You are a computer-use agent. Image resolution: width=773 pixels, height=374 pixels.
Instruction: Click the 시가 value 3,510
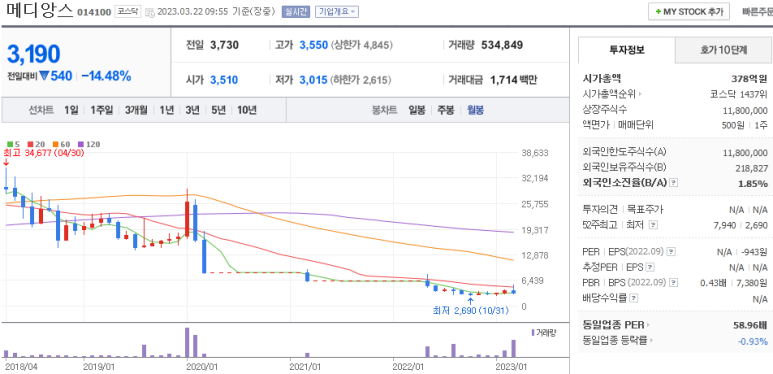coord(224,80)
